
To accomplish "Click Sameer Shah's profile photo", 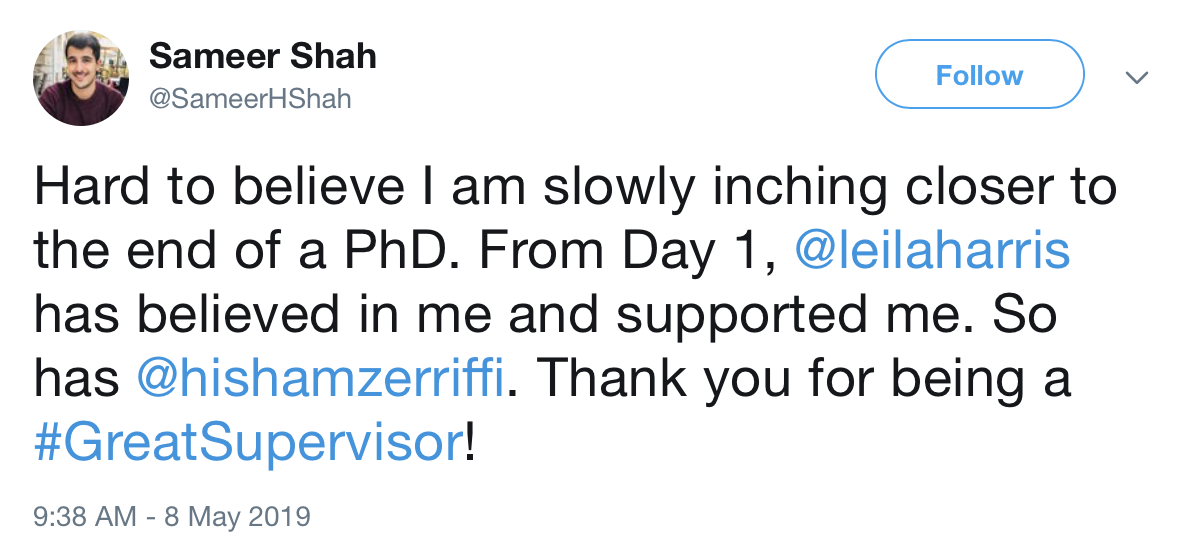I will coord(81,78).
